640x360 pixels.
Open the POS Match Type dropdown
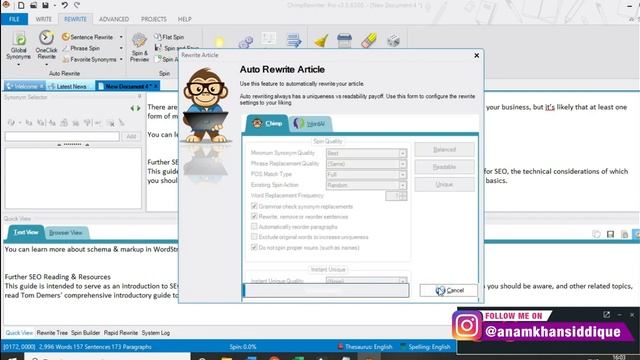pos(367,174)
